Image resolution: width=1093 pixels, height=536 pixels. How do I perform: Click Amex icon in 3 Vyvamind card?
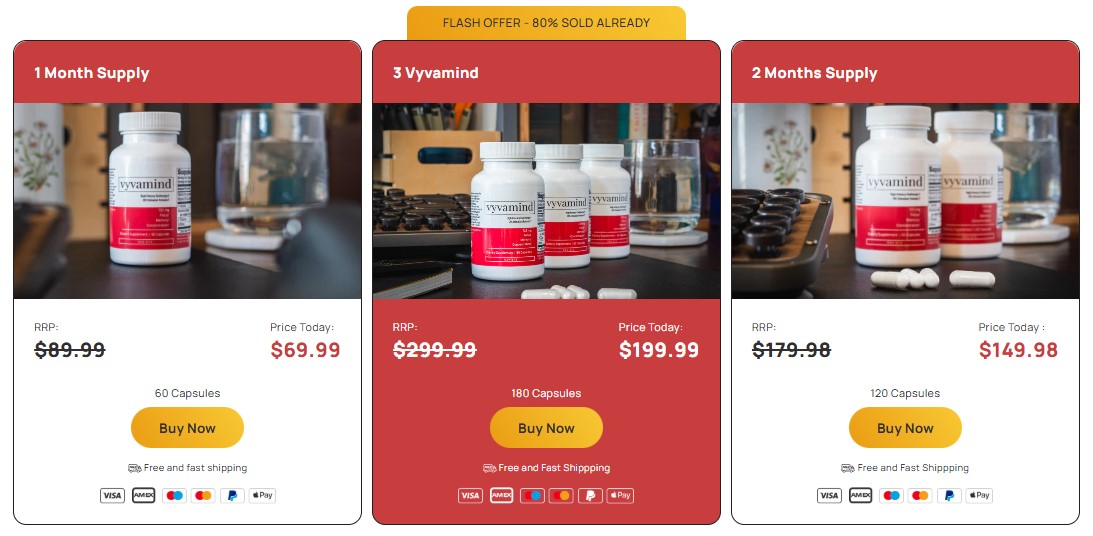pyautogui.click(x=501, y=496)
